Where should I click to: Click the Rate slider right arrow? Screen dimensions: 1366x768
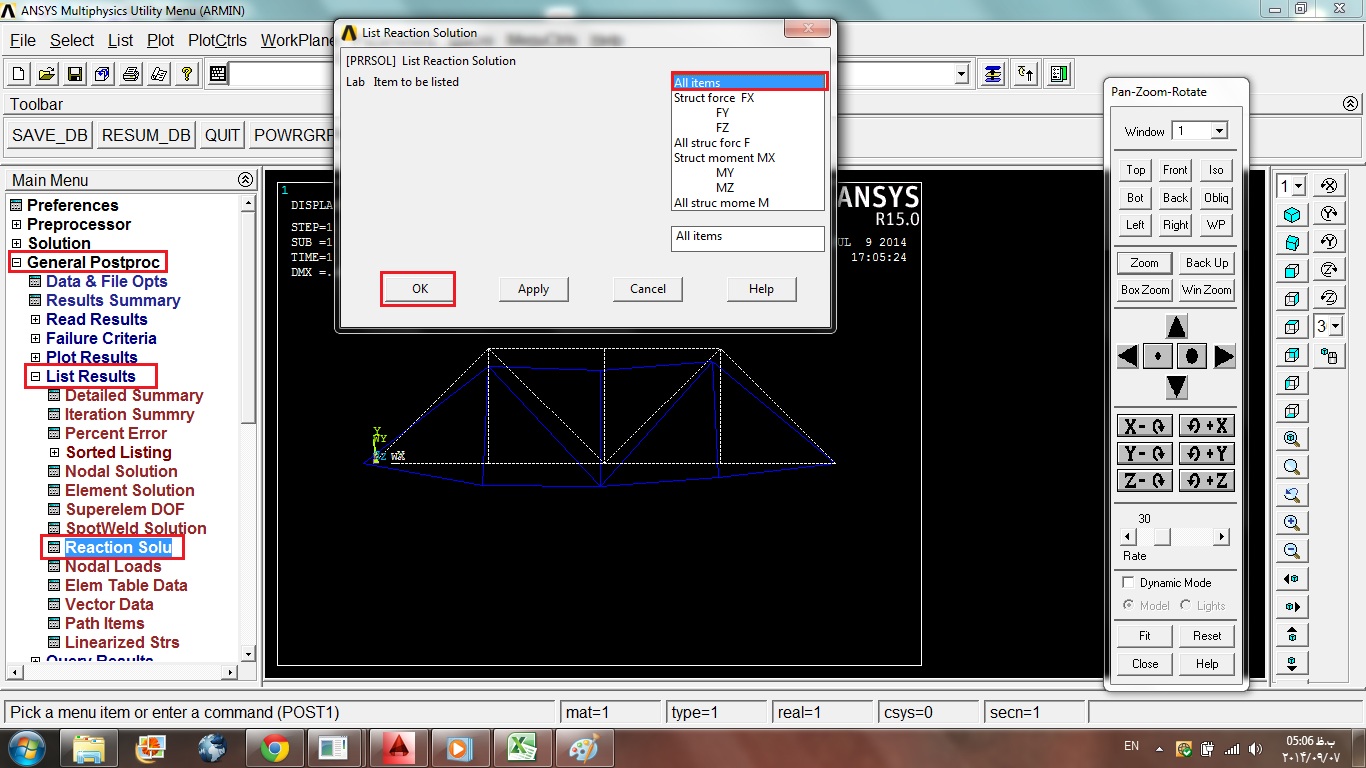(1221, 537)
